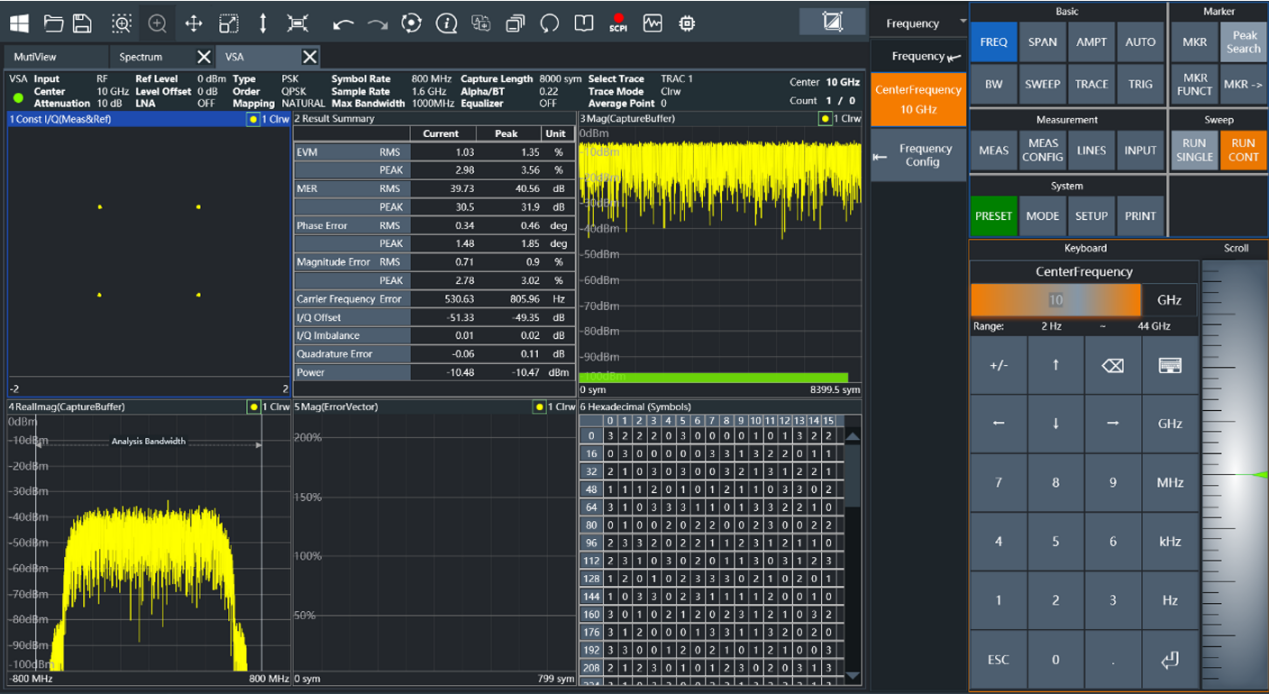This screenshot has width=1269, height=694.
Task: Toggle RUN SINGLE sweep mode
Action: (x=1194, y=150)
